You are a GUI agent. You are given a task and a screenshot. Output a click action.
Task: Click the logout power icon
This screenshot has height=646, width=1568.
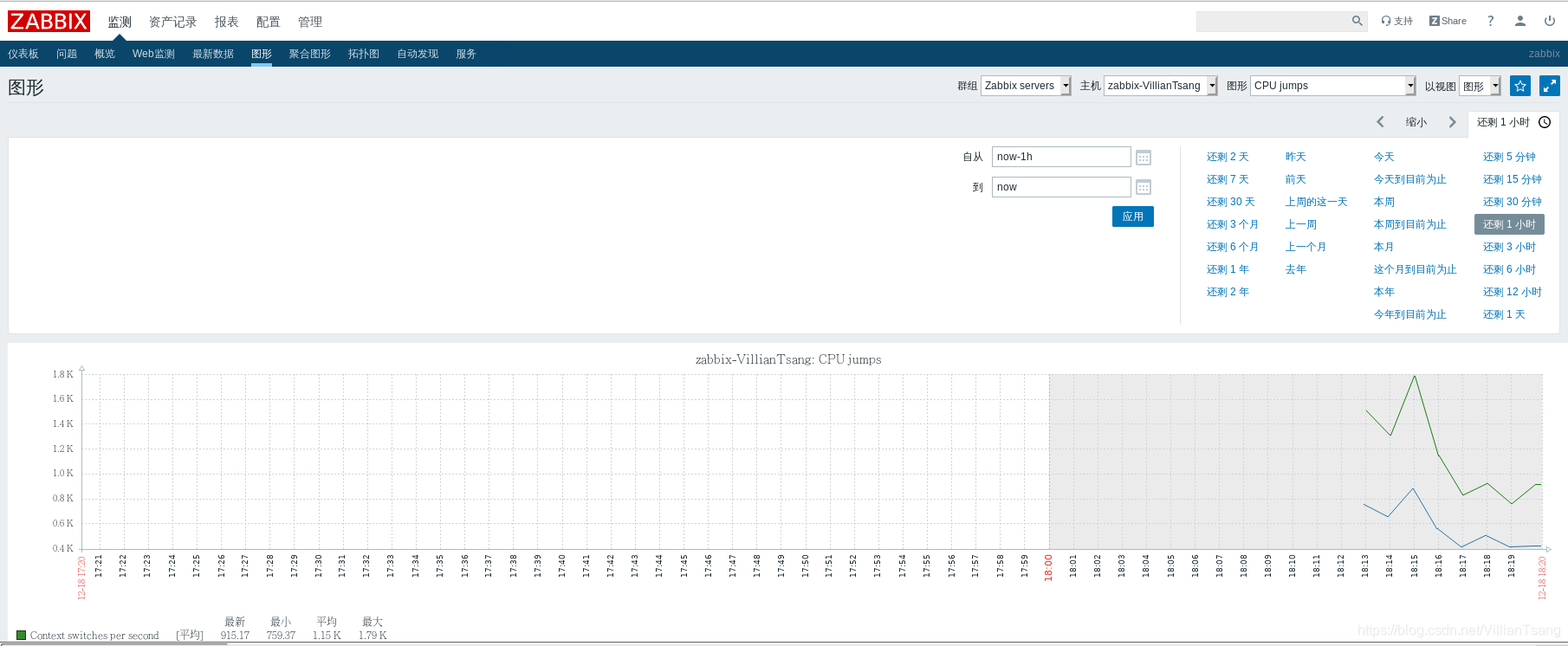coord(1550,21)
